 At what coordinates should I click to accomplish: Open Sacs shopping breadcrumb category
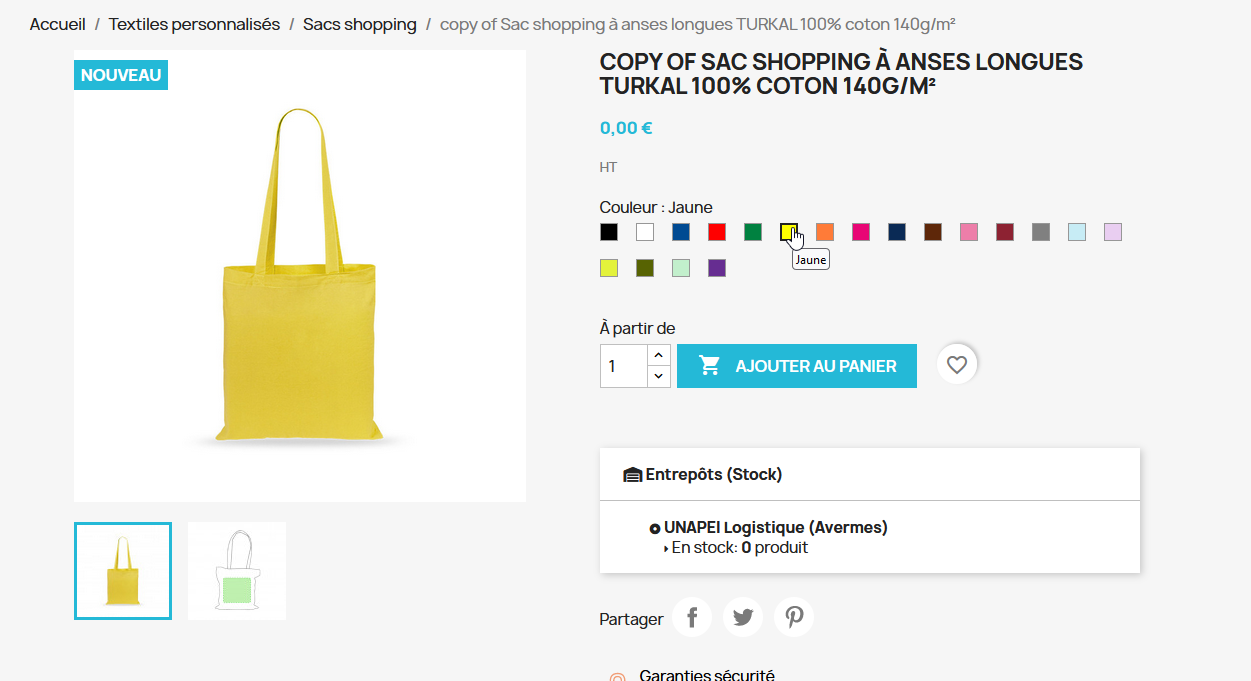(360, 24)
